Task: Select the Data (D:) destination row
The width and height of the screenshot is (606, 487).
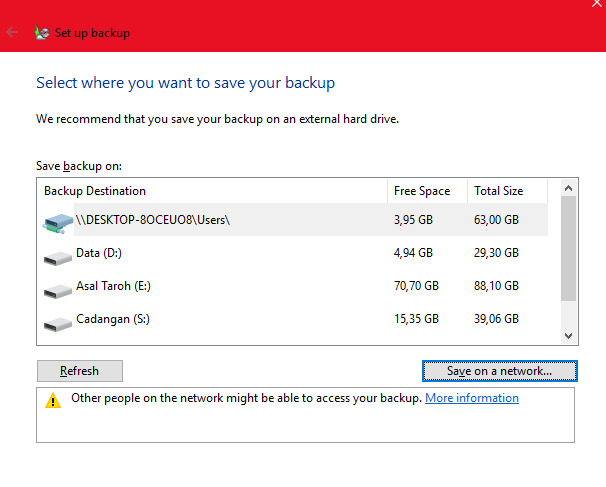Action: [293, 253]
